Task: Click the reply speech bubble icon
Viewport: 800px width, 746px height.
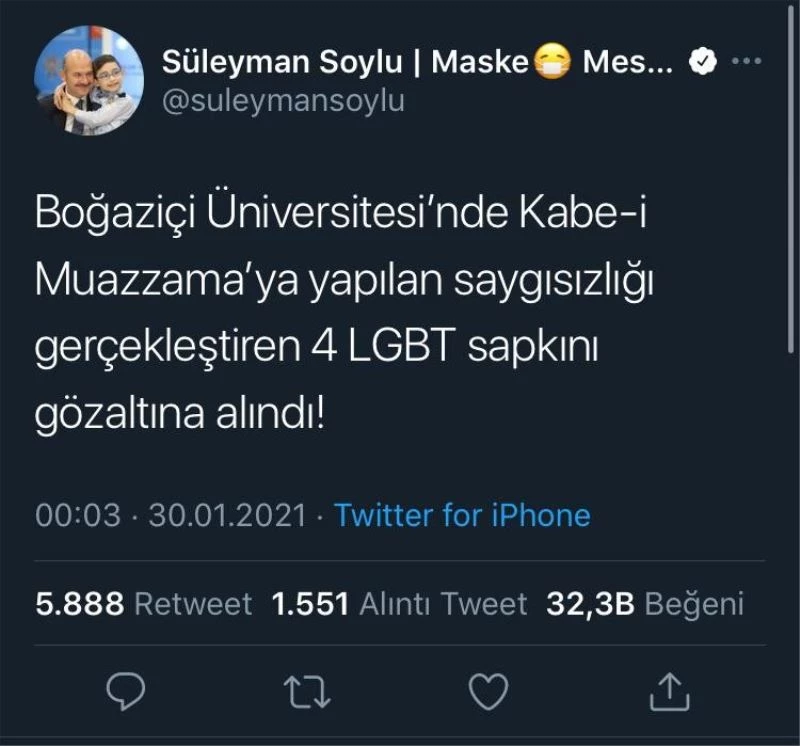Action: pos(125,691)
